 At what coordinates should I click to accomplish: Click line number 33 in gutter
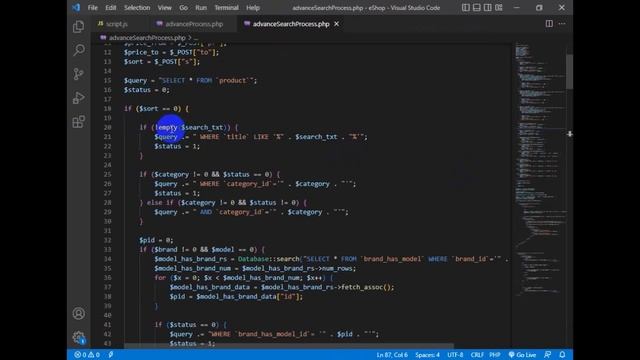click(107, 249)
